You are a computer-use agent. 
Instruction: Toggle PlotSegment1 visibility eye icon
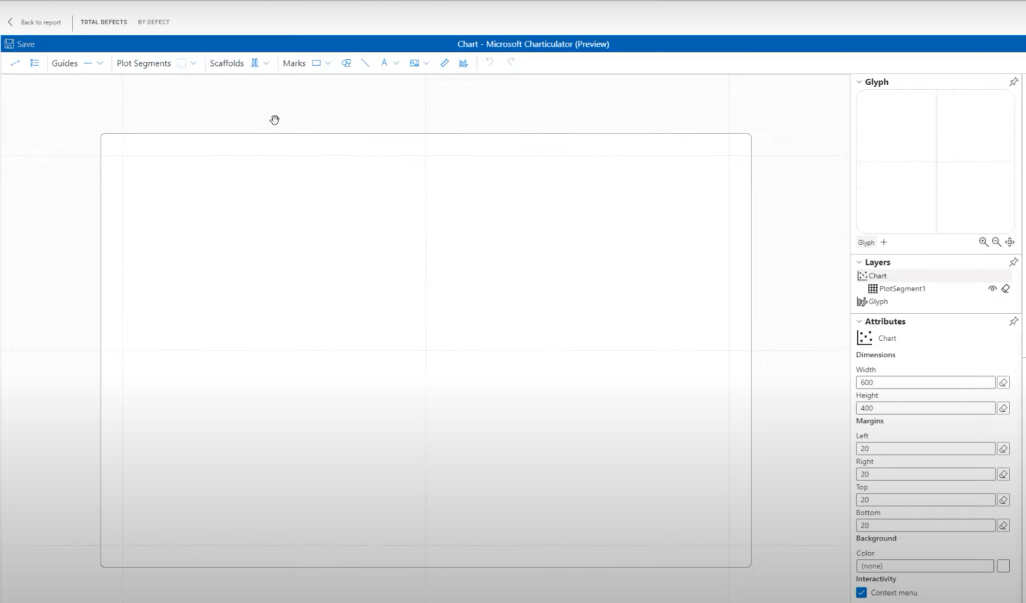tap(993, 288)
